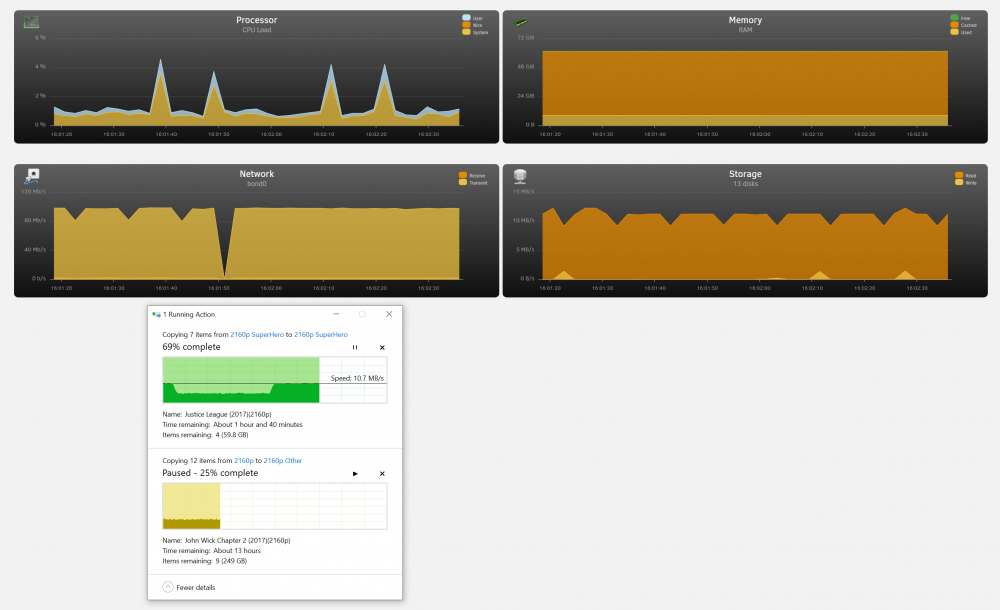Toggle the Receive legend swatch in Network
The width and height of the screenshot is (1000, 610).
click(x=463, y=175)
